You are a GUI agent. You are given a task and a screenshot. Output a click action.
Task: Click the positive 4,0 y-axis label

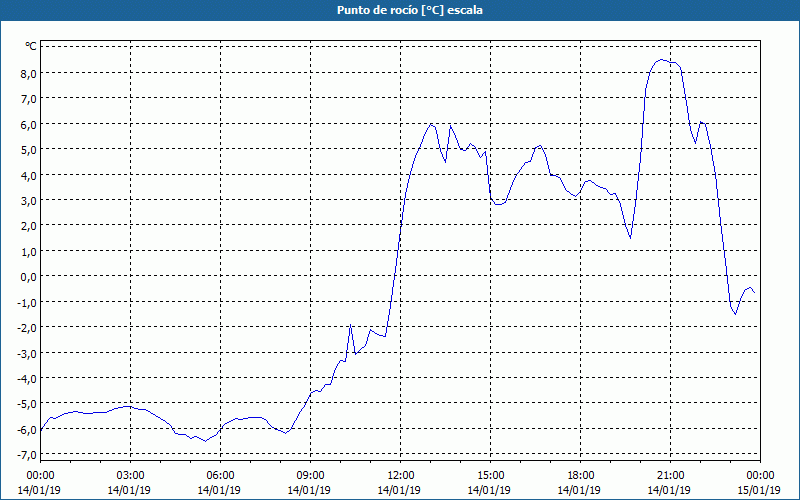point(29,176)
